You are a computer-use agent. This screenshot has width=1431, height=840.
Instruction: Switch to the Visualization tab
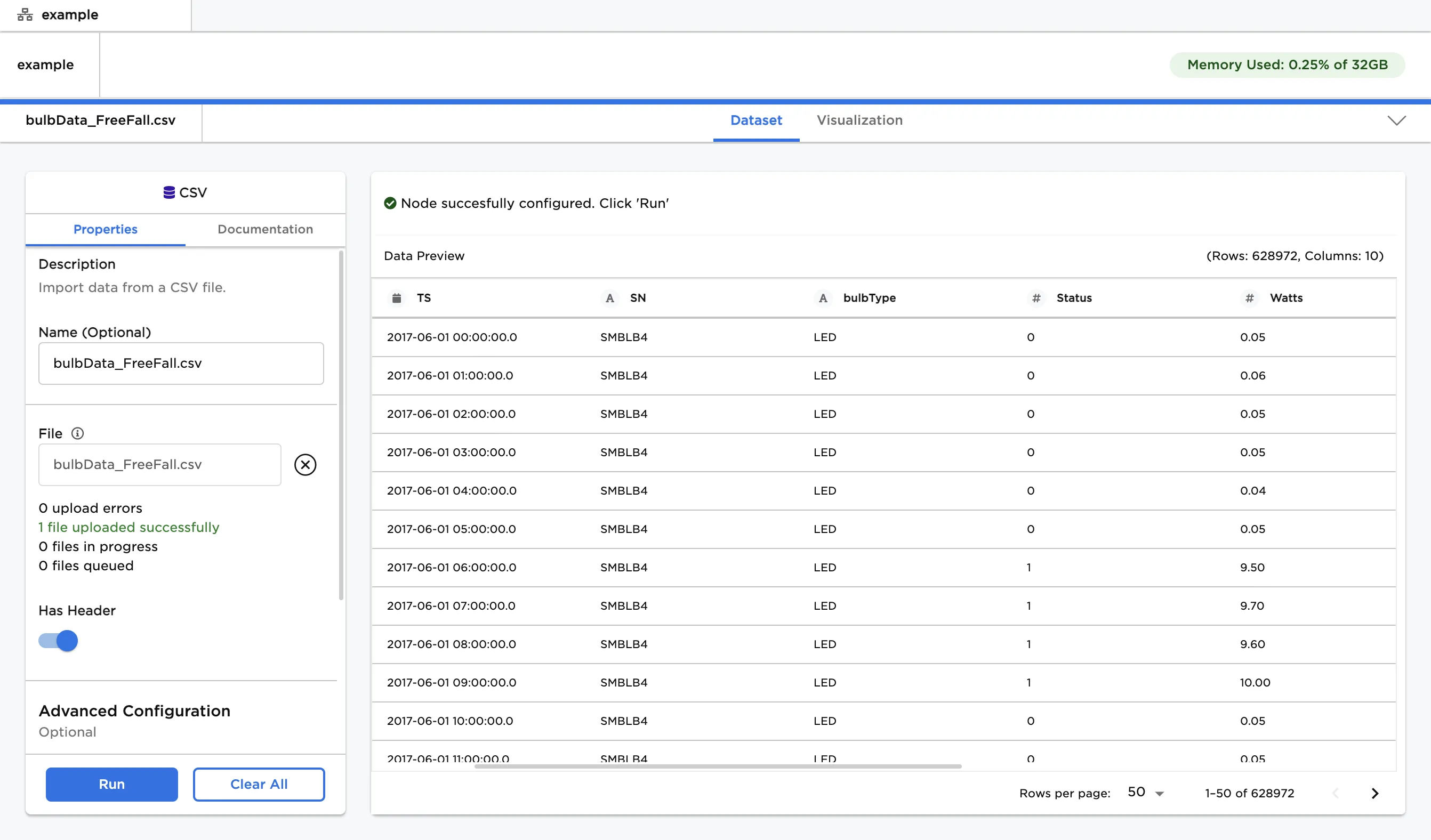(x=859, y=120)
